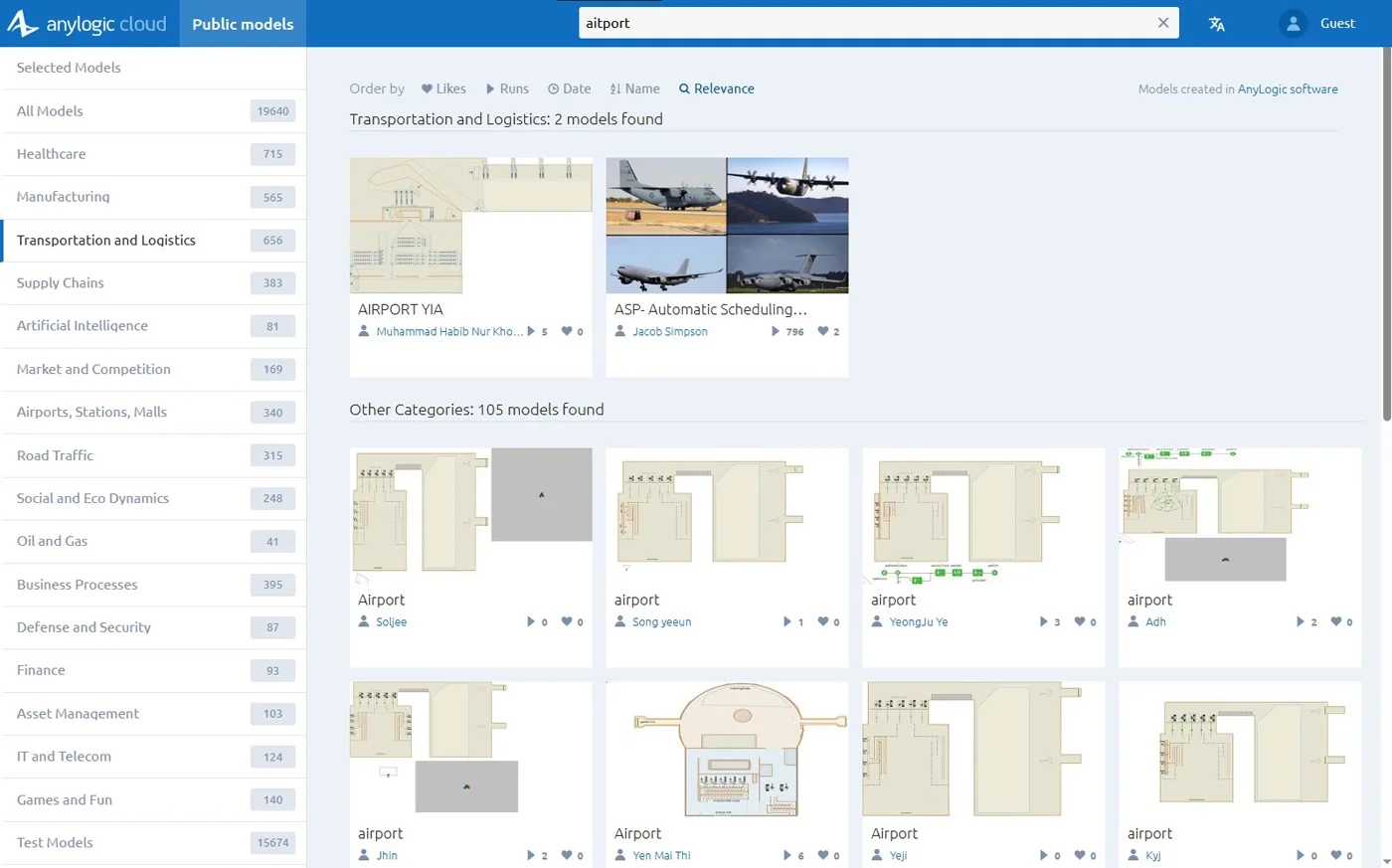Select Healthcare category in sidebar
1392x868 pixels.
coord(52,154)
